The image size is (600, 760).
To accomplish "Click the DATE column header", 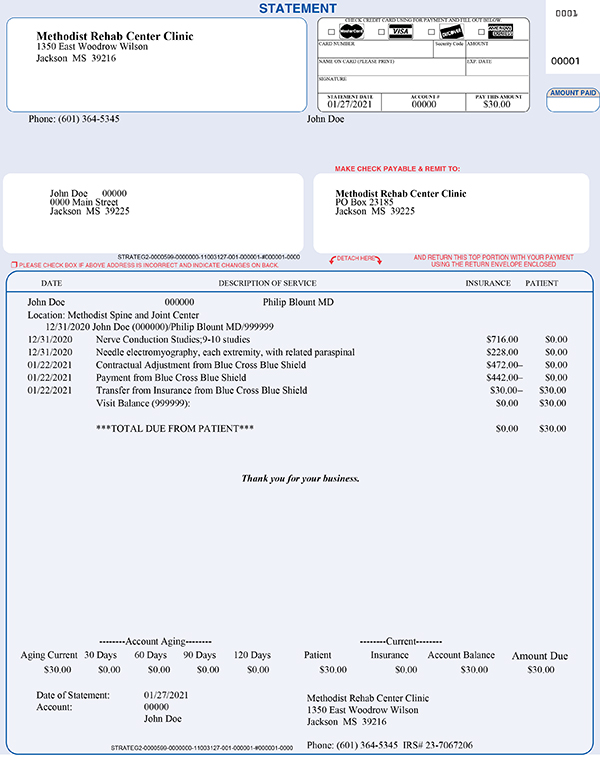I will coord(51,283).
